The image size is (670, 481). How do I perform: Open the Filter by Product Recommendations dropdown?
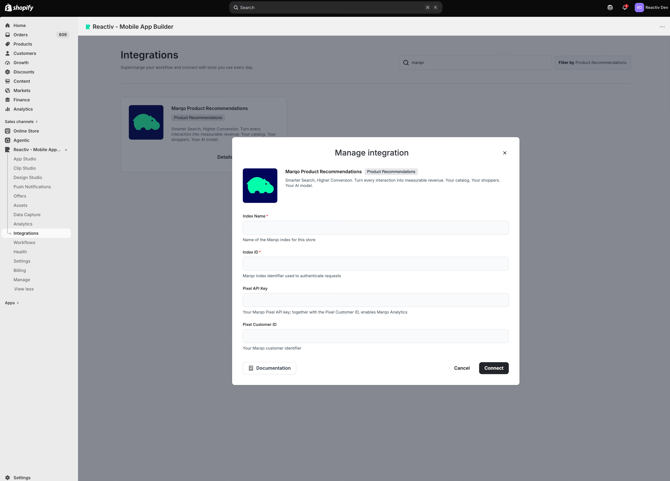click(x=592, y=62)
